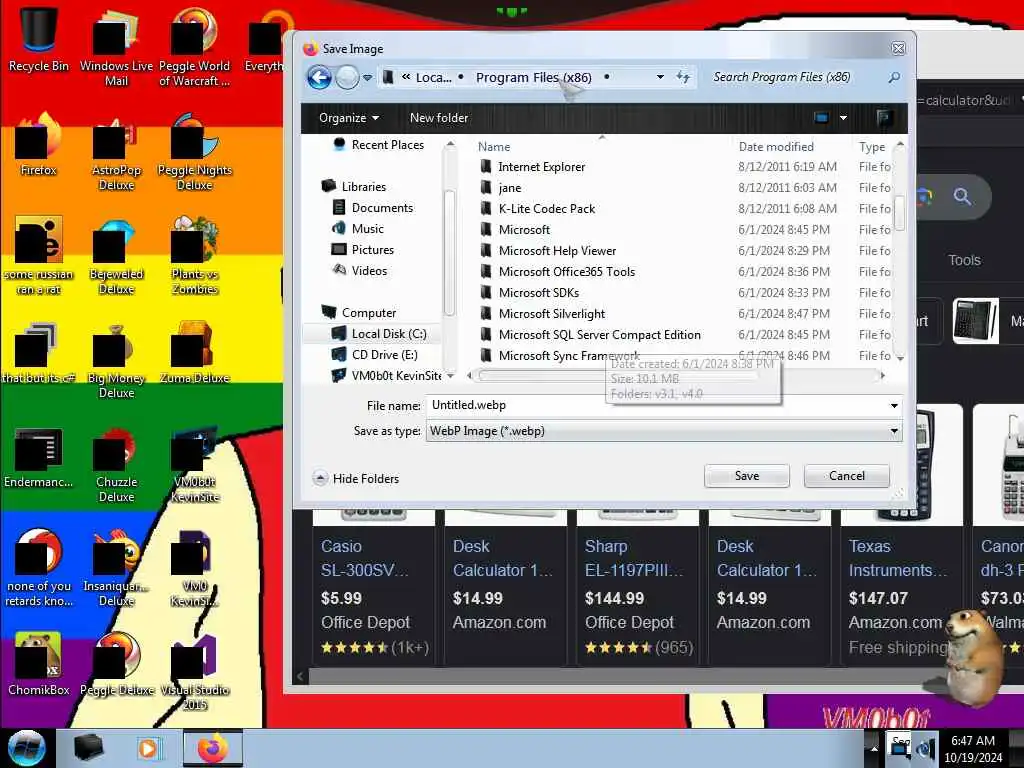Click the Back arrow in Save Image dialog
The image size is (1024, 768).
(x=319, y=78)
